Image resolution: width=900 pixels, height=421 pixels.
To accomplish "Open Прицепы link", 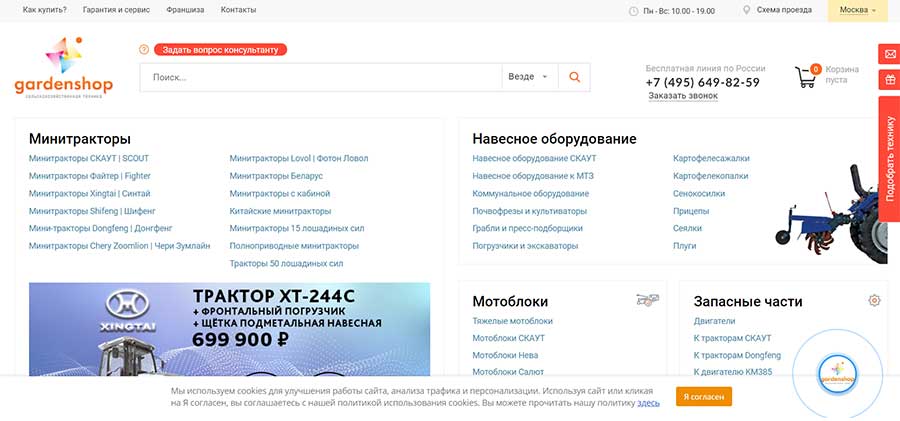I will tap(691, 211).
